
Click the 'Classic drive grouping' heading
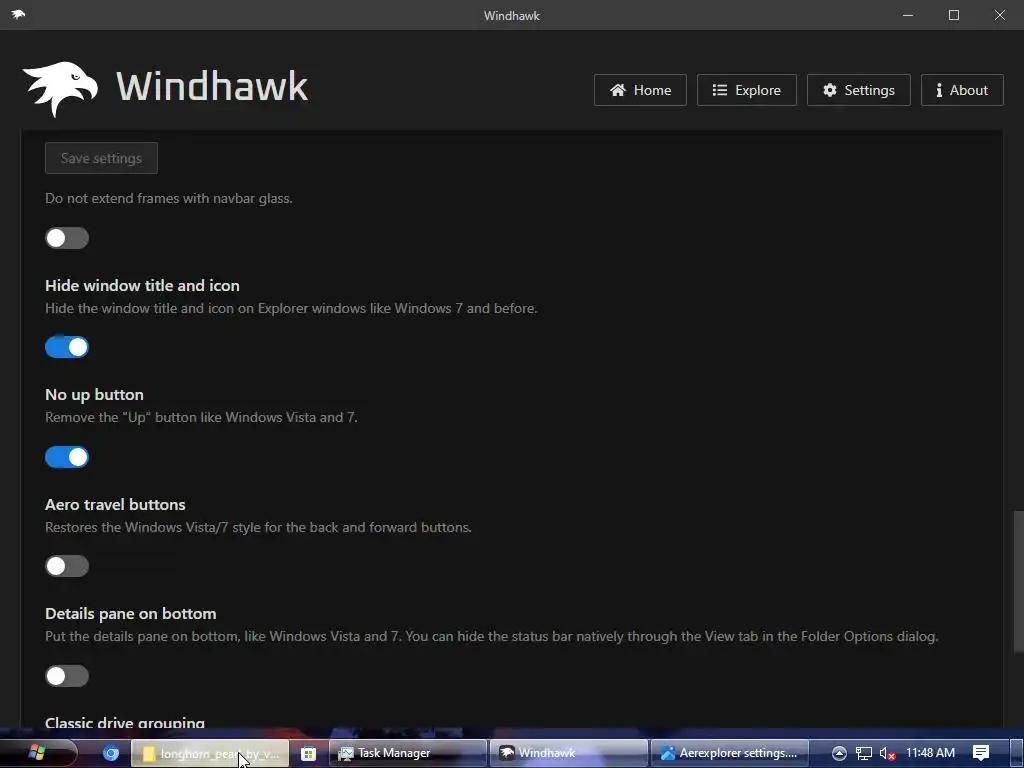click(x=125, y=722)
